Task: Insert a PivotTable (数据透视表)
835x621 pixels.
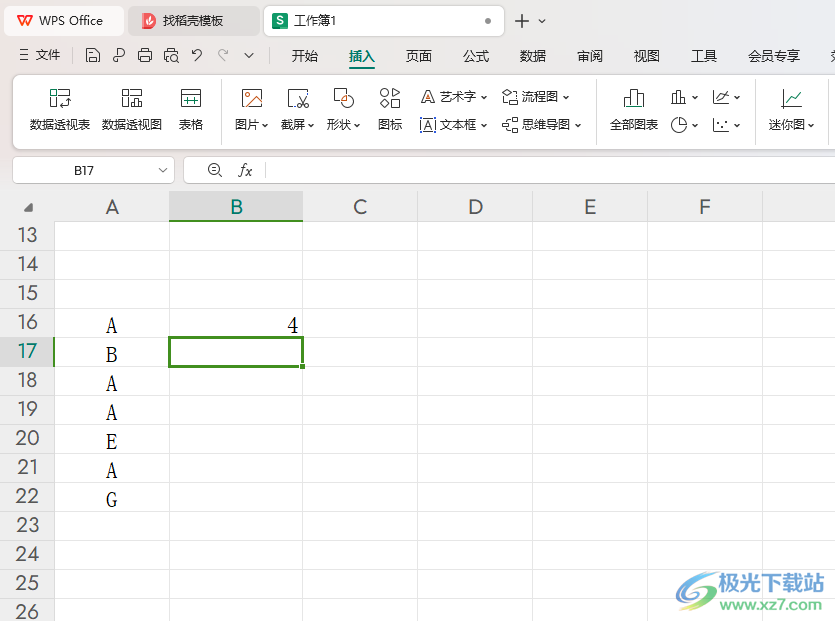Action: pos(60,110)
